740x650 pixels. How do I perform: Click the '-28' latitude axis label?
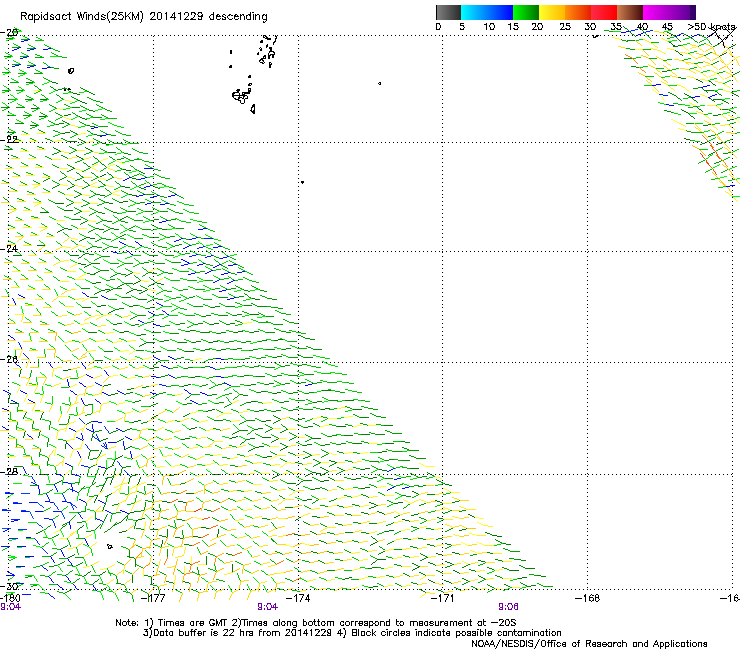pos(9,472)
